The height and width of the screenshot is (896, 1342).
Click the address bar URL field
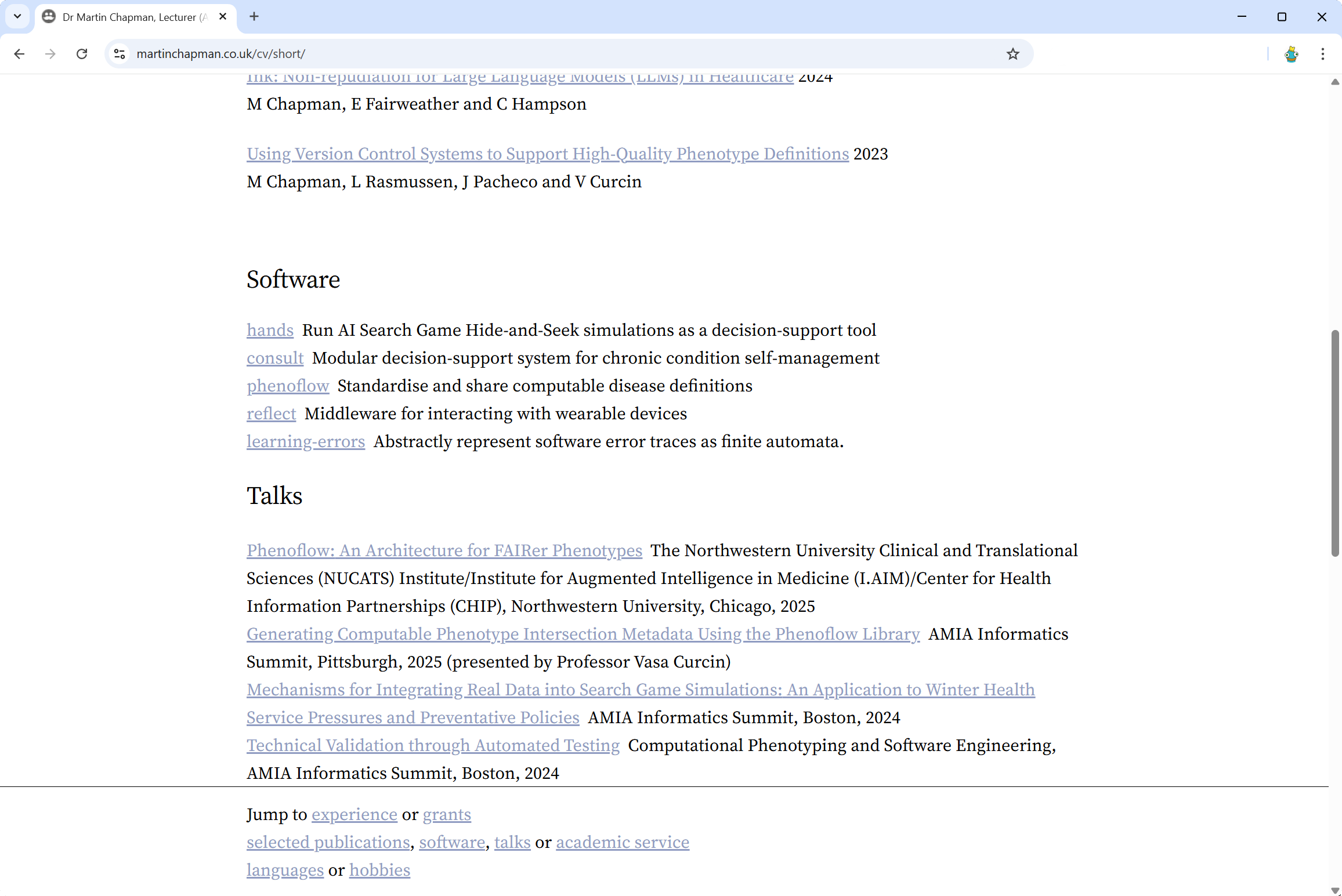[522, 54]
